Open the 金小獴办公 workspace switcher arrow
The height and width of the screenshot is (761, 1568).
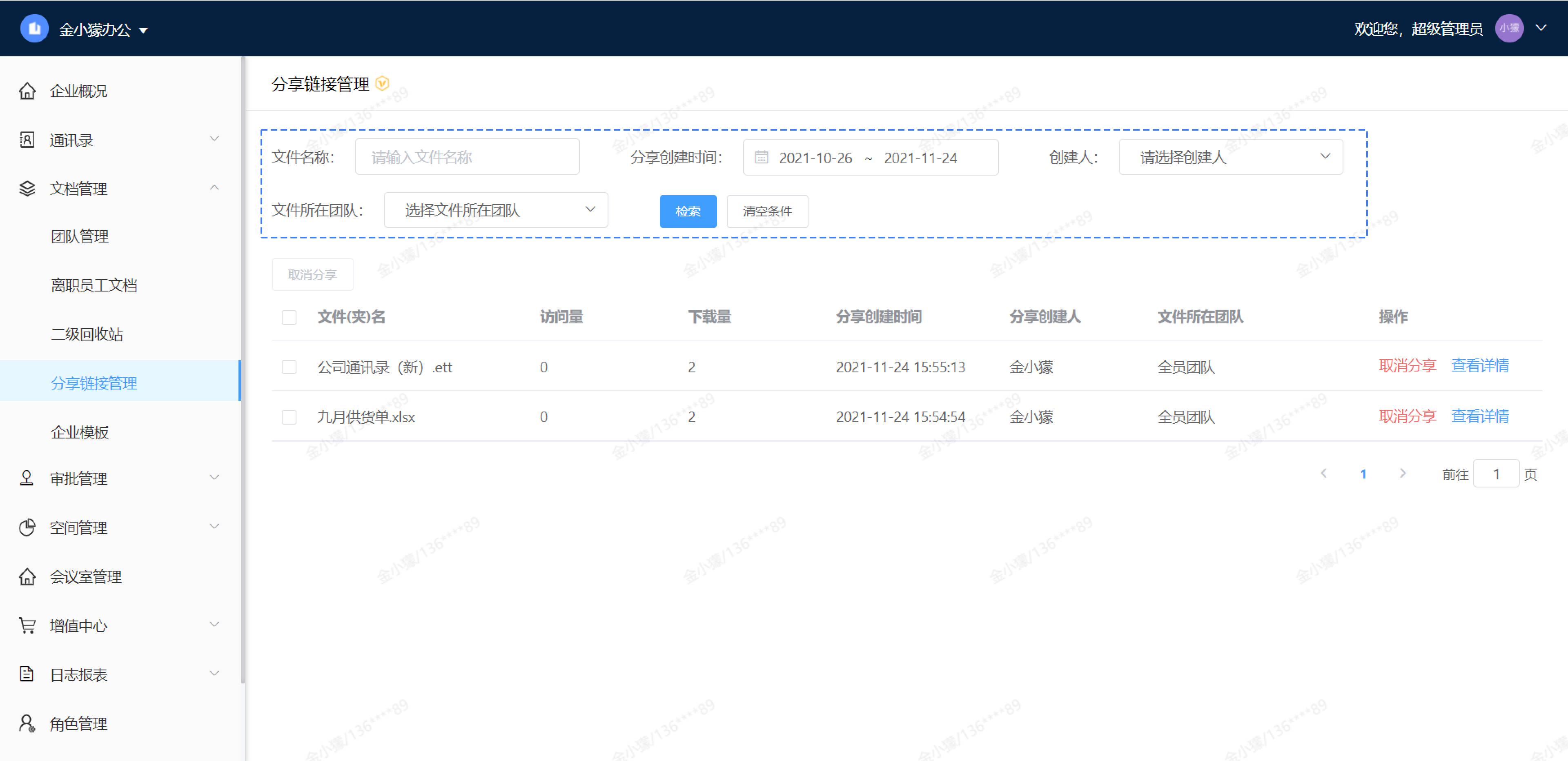(x=144, y=30)
